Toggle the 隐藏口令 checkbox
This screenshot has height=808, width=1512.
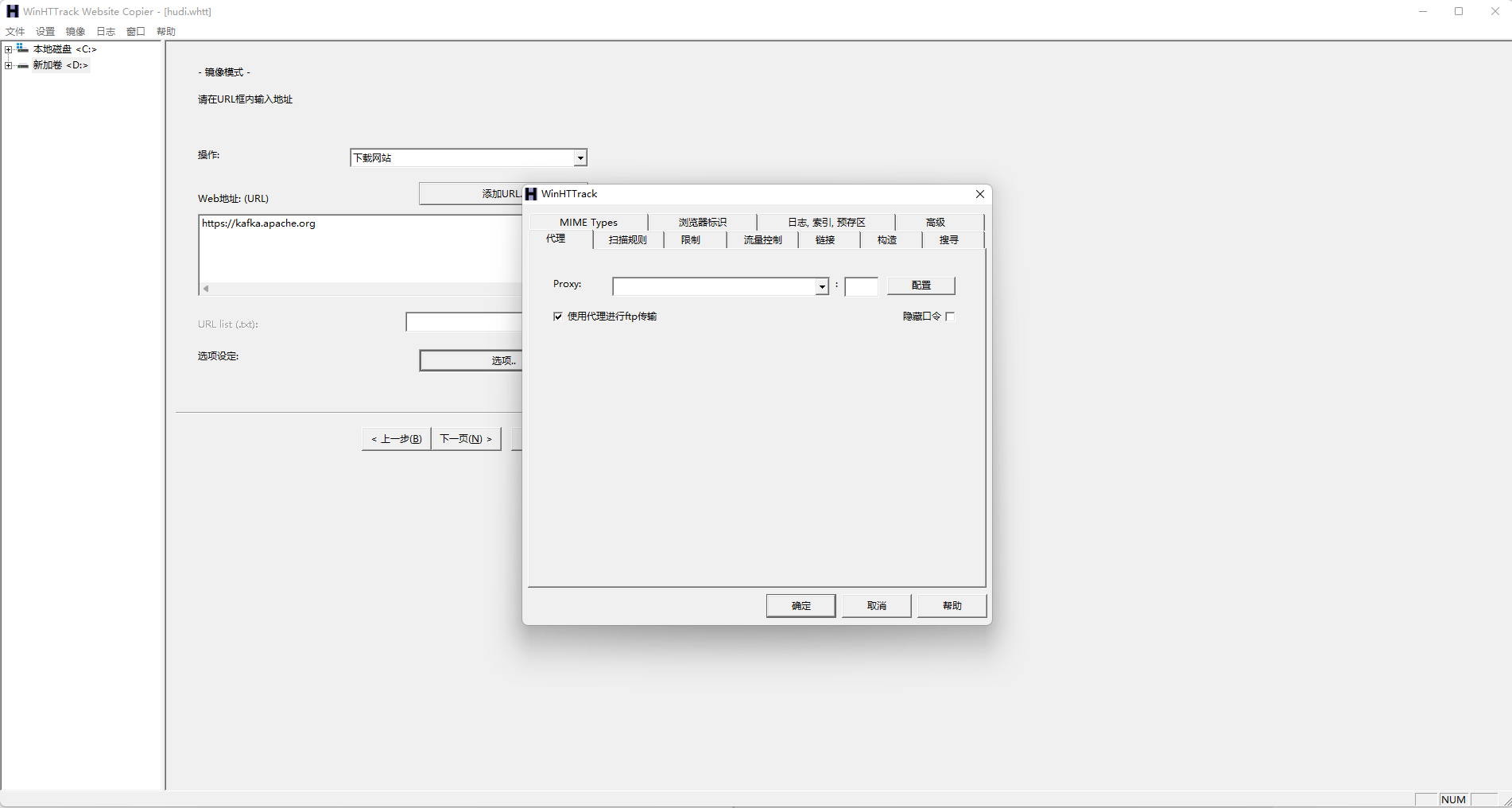(x=950, y=317)
